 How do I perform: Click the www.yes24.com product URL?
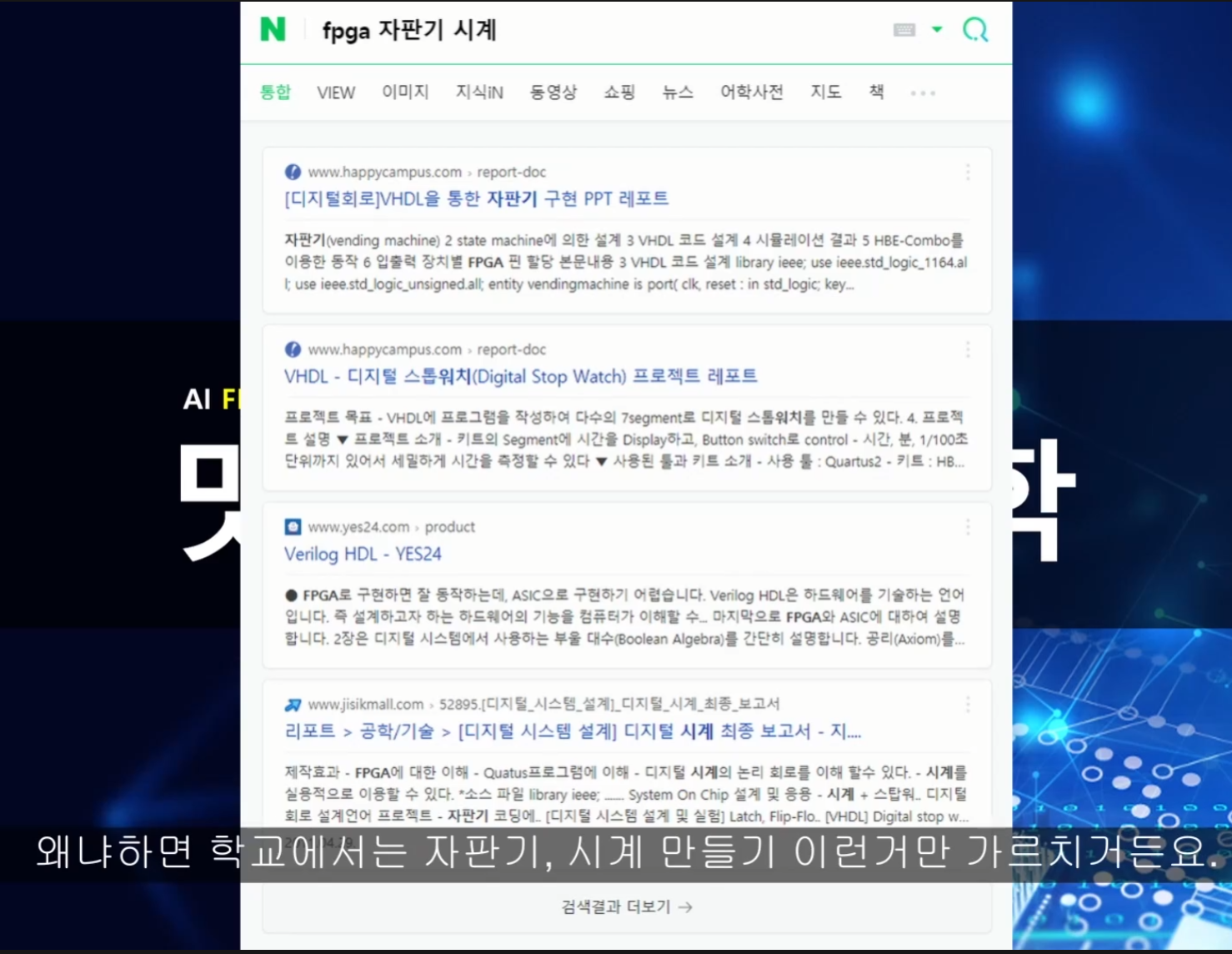(391, 527)
